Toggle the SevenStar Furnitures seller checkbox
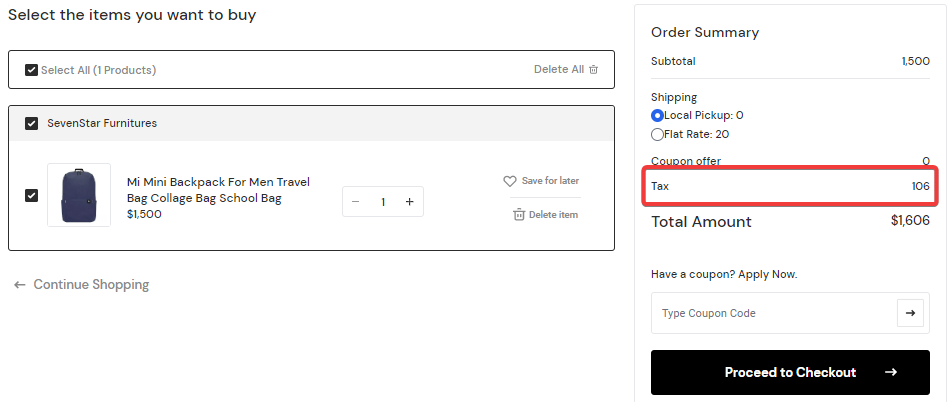 [x=32, y=123]
